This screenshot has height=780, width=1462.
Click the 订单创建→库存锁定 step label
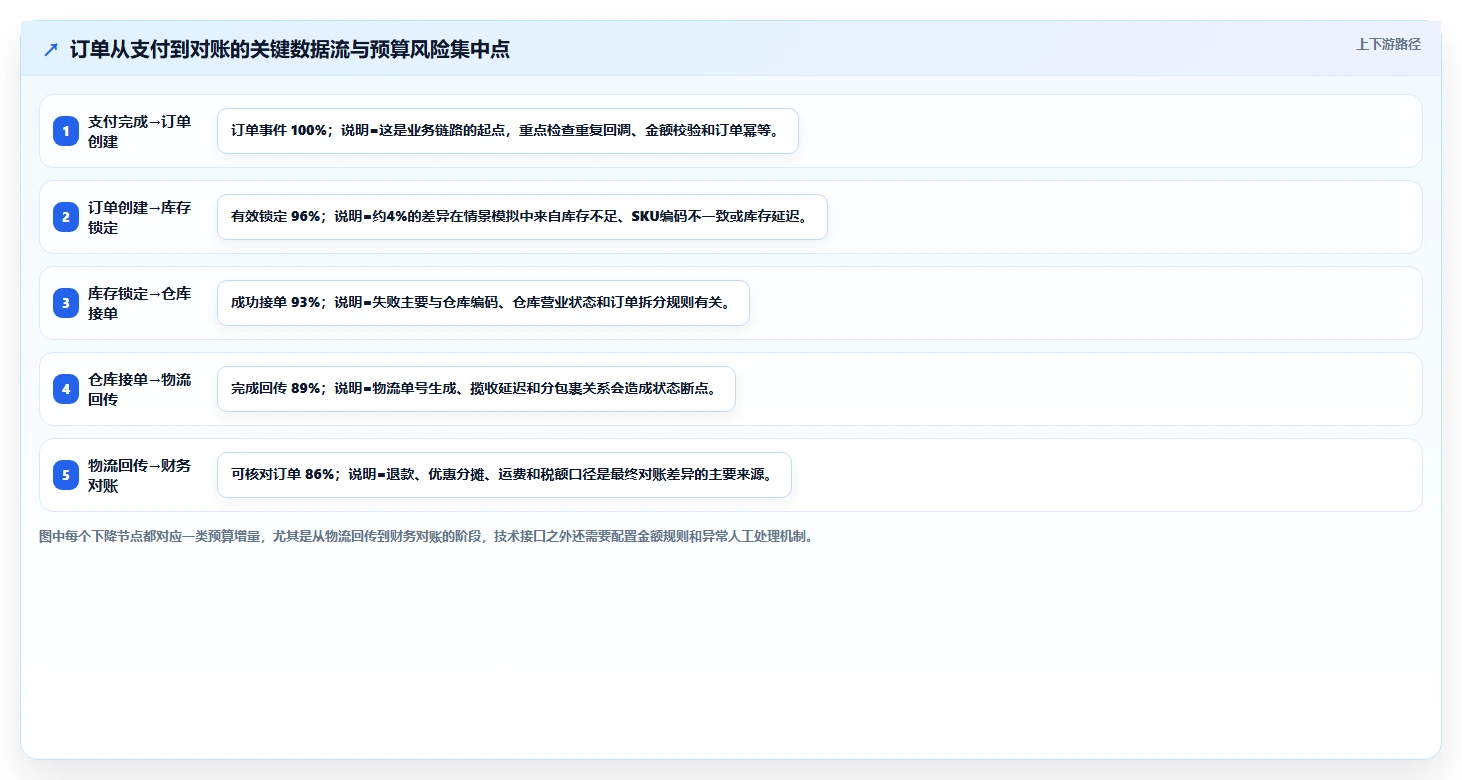pyautogui.click(x=140, y=217)
